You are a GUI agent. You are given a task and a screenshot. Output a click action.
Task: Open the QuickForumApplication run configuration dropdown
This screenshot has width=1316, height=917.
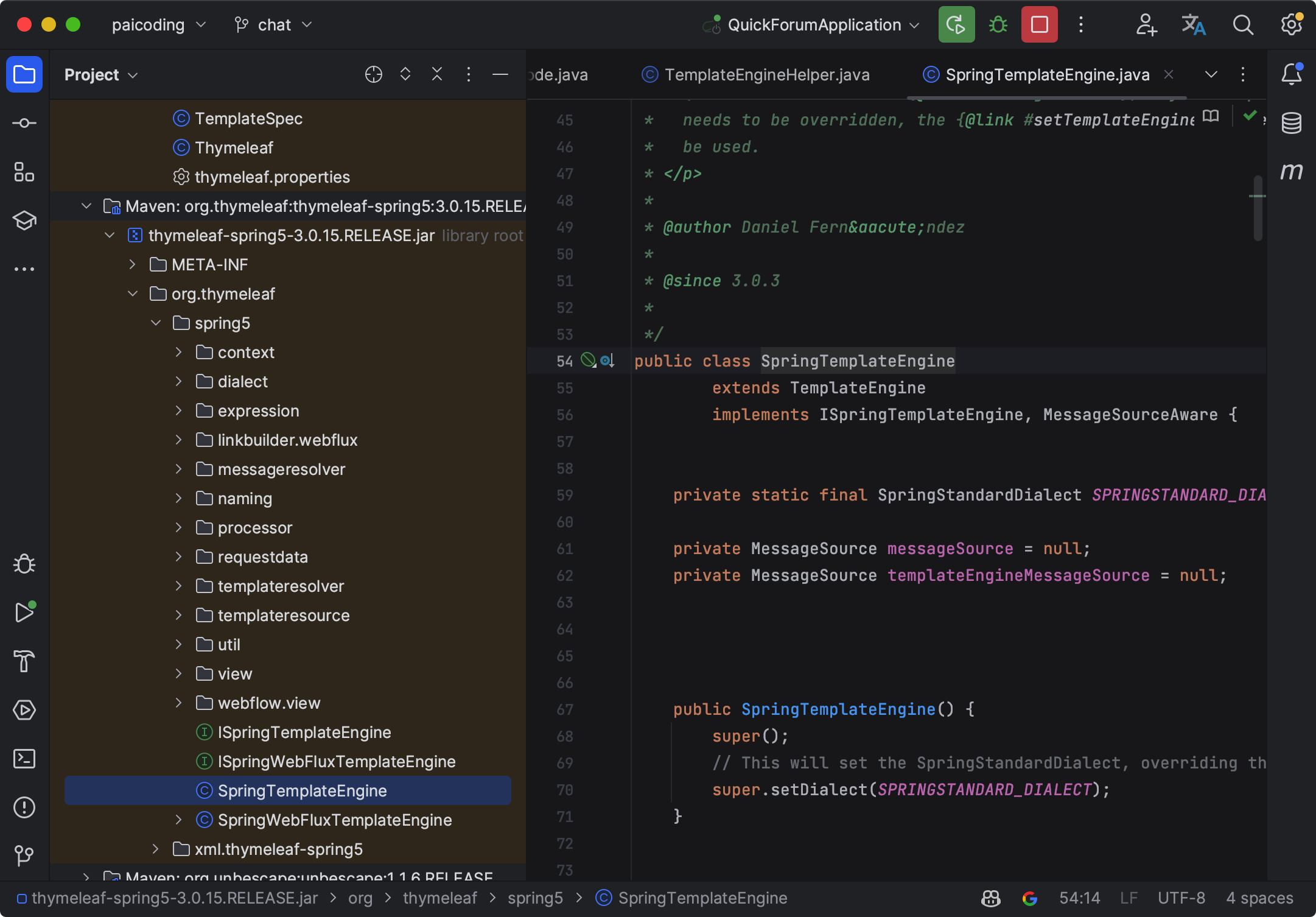coord(811,25)
